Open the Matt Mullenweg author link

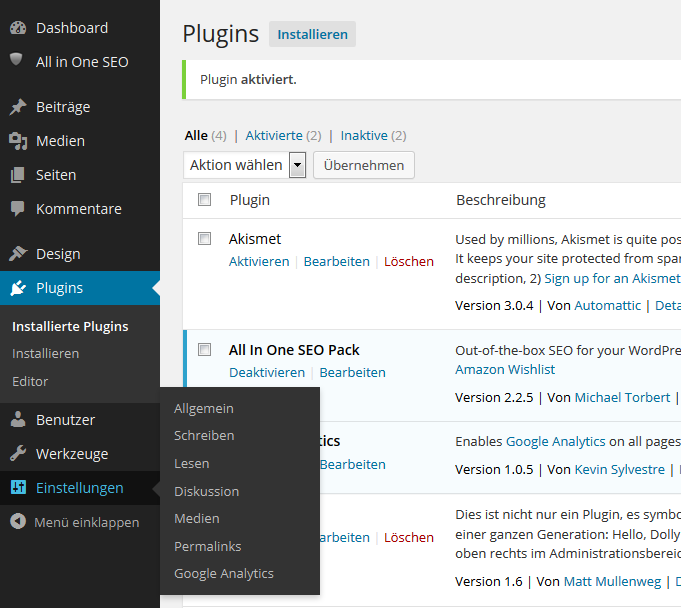tap(612, 582)
